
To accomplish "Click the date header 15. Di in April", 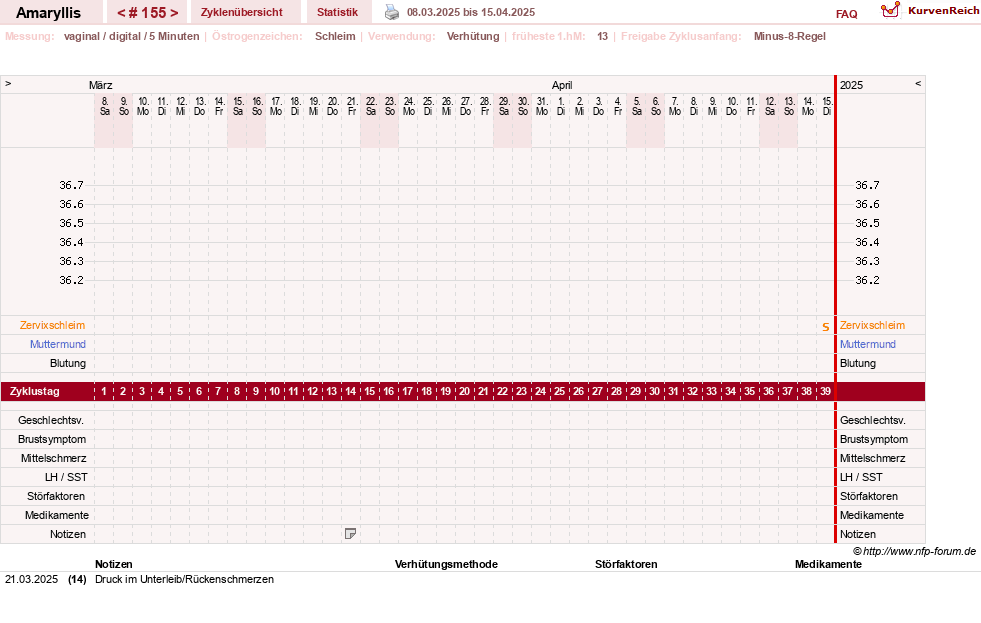I will tap(826, 106).
